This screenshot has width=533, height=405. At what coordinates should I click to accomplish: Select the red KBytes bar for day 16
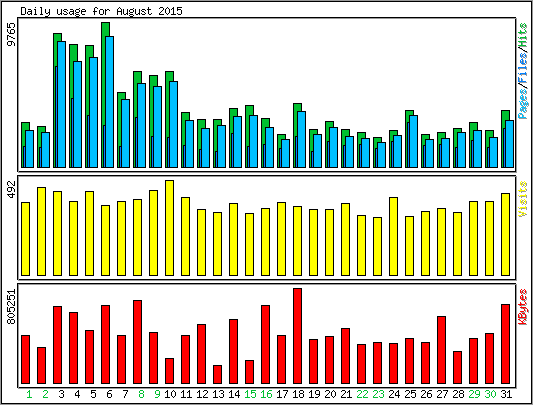(x=265, y=344)
